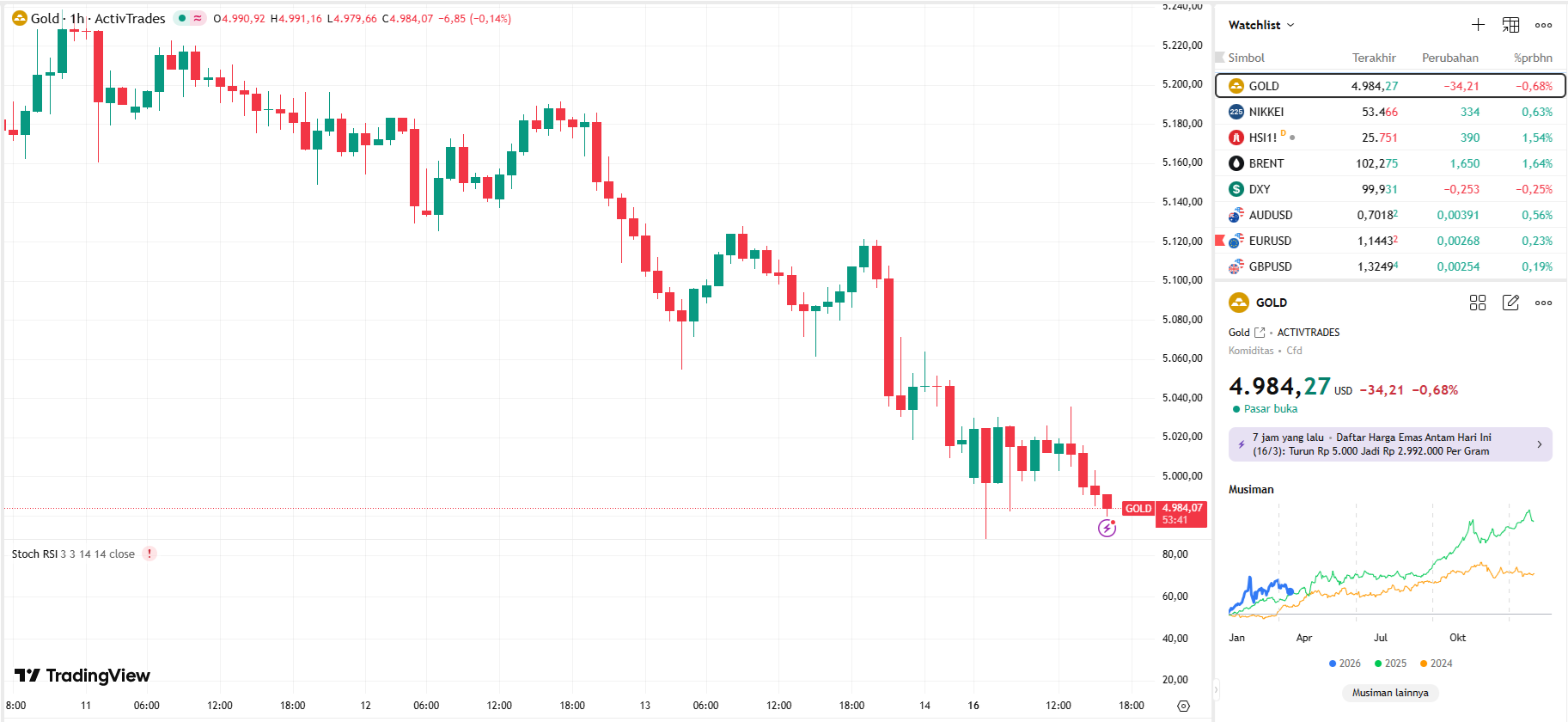Click the GOLD current price label on price axis
The width and height of the screenshot is (1568, 722).
coord(1181,513)
